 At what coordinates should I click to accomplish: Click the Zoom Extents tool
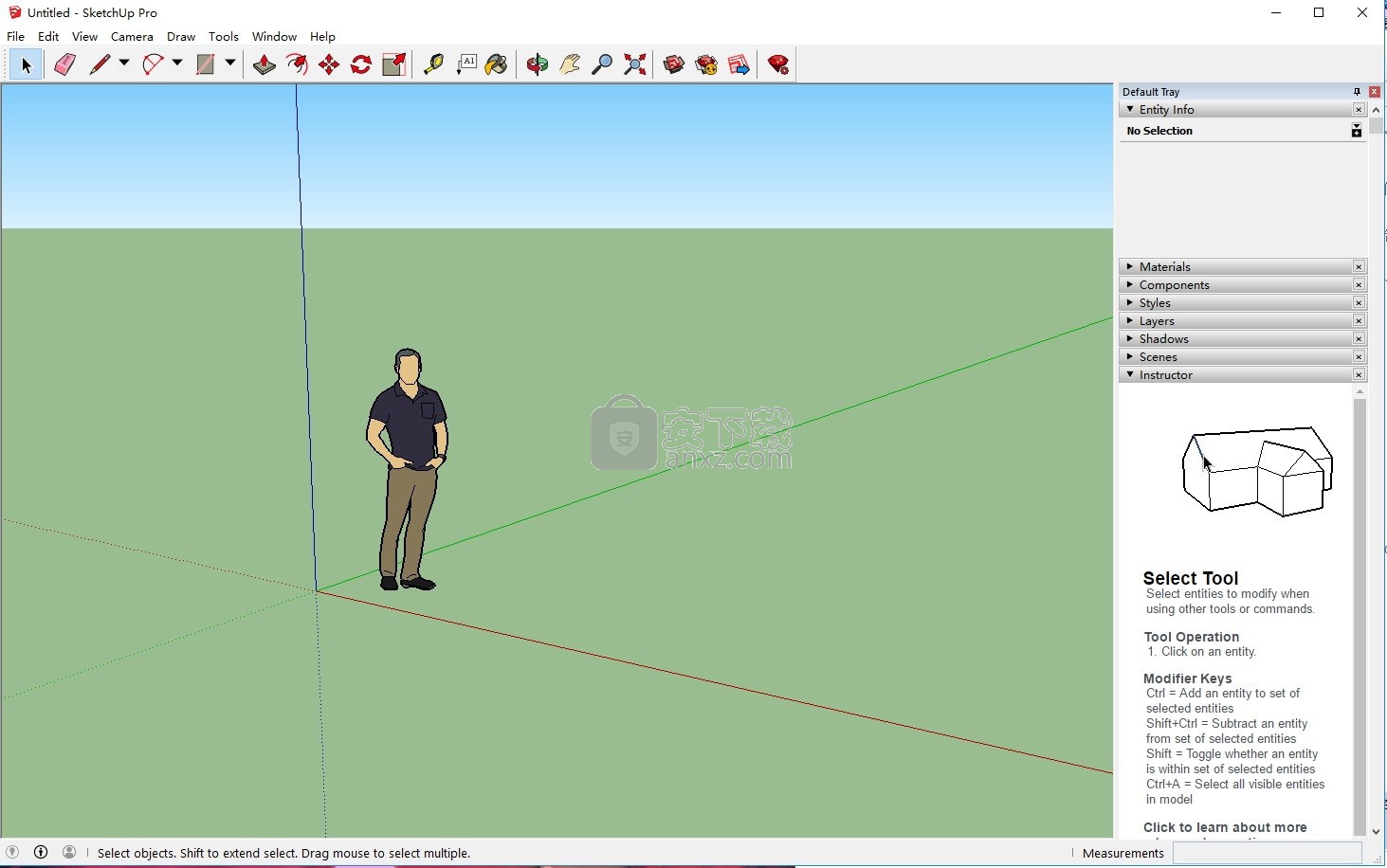[634, 64]
